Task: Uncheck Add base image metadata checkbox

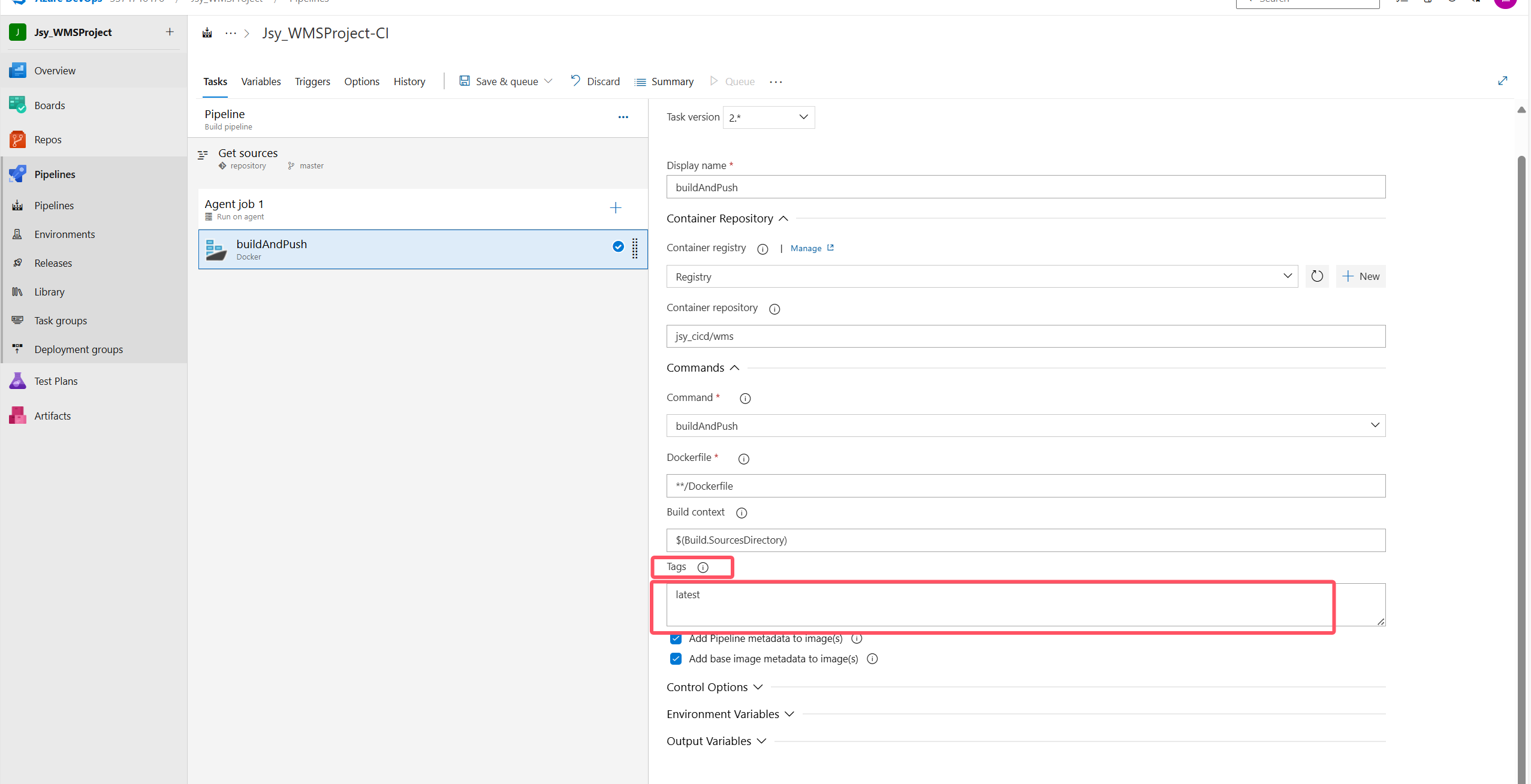Action: point(676,659)
